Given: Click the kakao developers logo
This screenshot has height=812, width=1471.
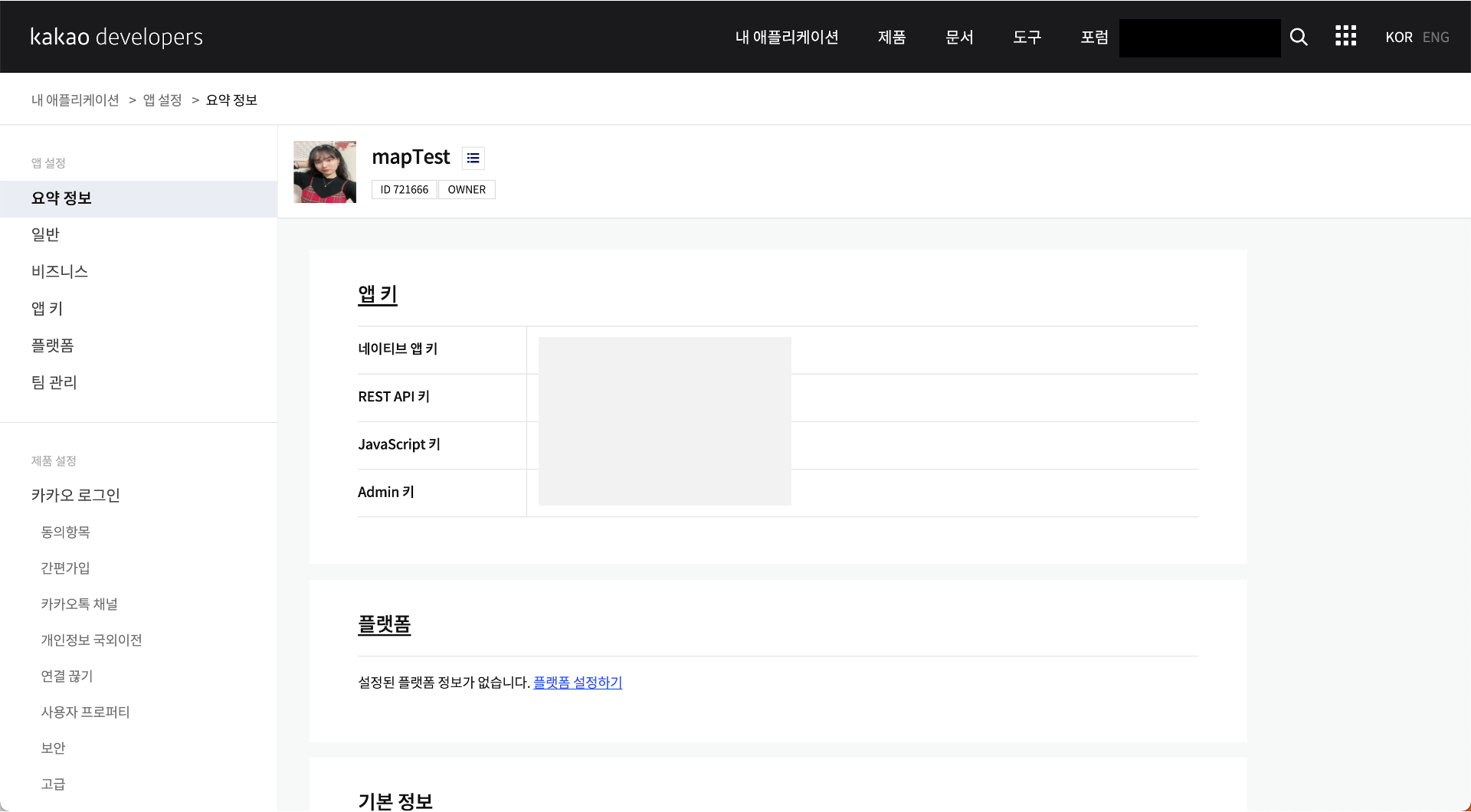Looking at the screenshot, I should click(116, 37).
